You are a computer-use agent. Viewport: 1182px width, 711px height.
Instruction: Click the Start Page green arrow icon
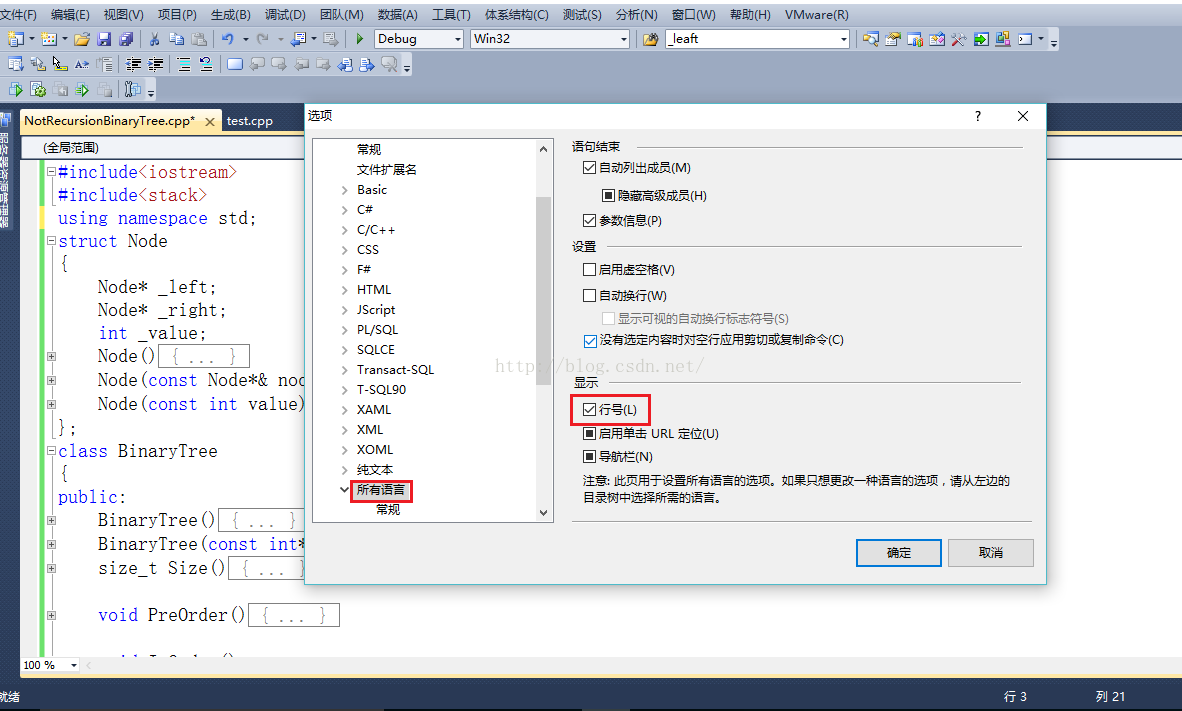pyautogui.click(x=981, y=39)
